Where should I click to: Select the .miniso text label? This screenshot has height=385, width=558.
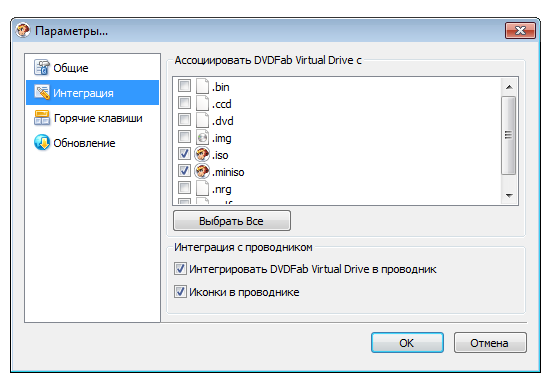(x=228, y=172)
